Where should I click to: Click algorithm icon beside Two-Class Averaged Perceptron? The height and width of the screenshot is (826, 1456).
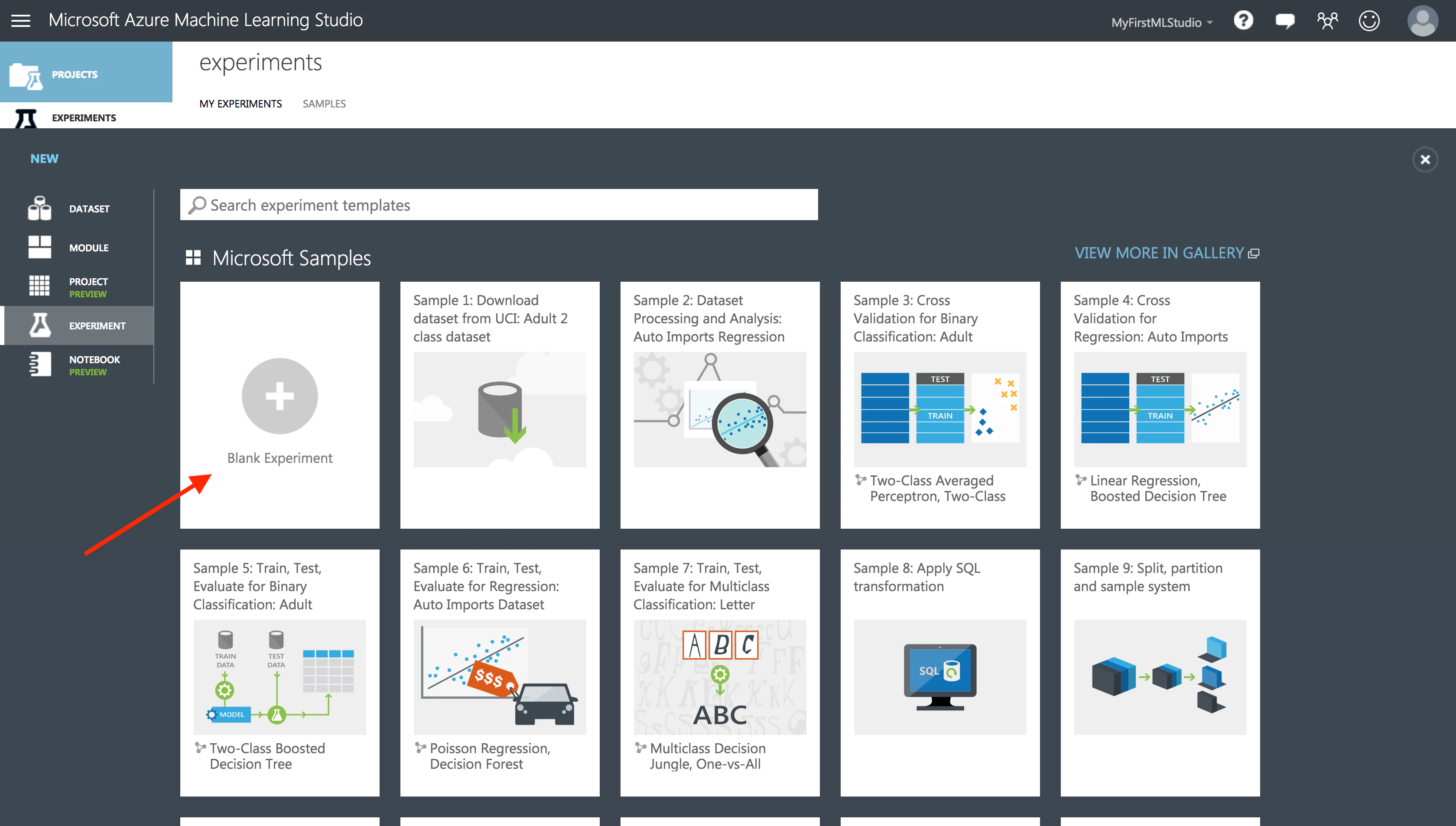click(x=861, y=480)
